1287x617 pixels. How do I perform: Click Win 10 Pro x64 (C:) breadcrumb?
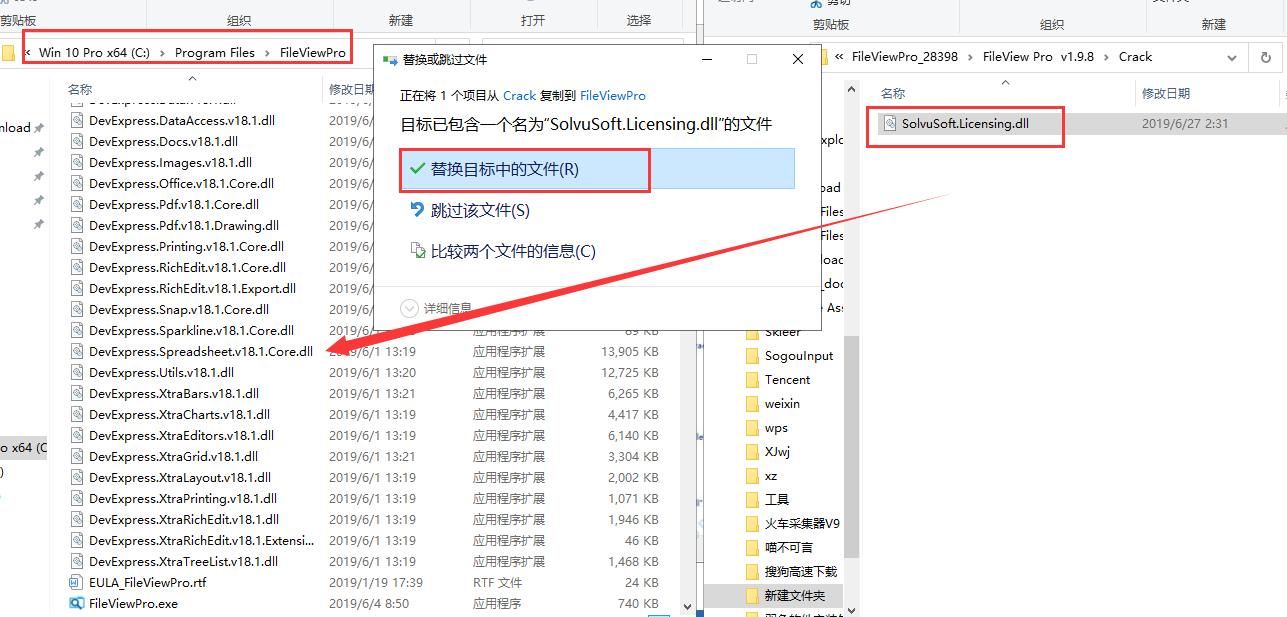(94, 53)
